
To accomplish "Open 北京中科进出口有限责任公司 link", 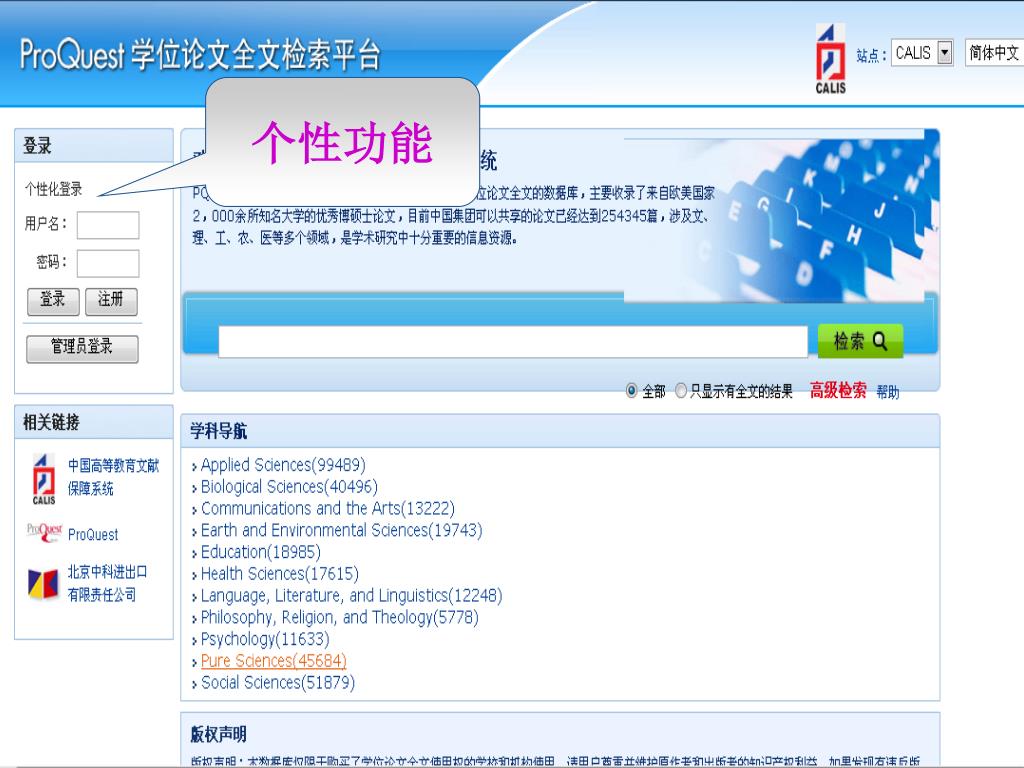I will coord(107,583).
